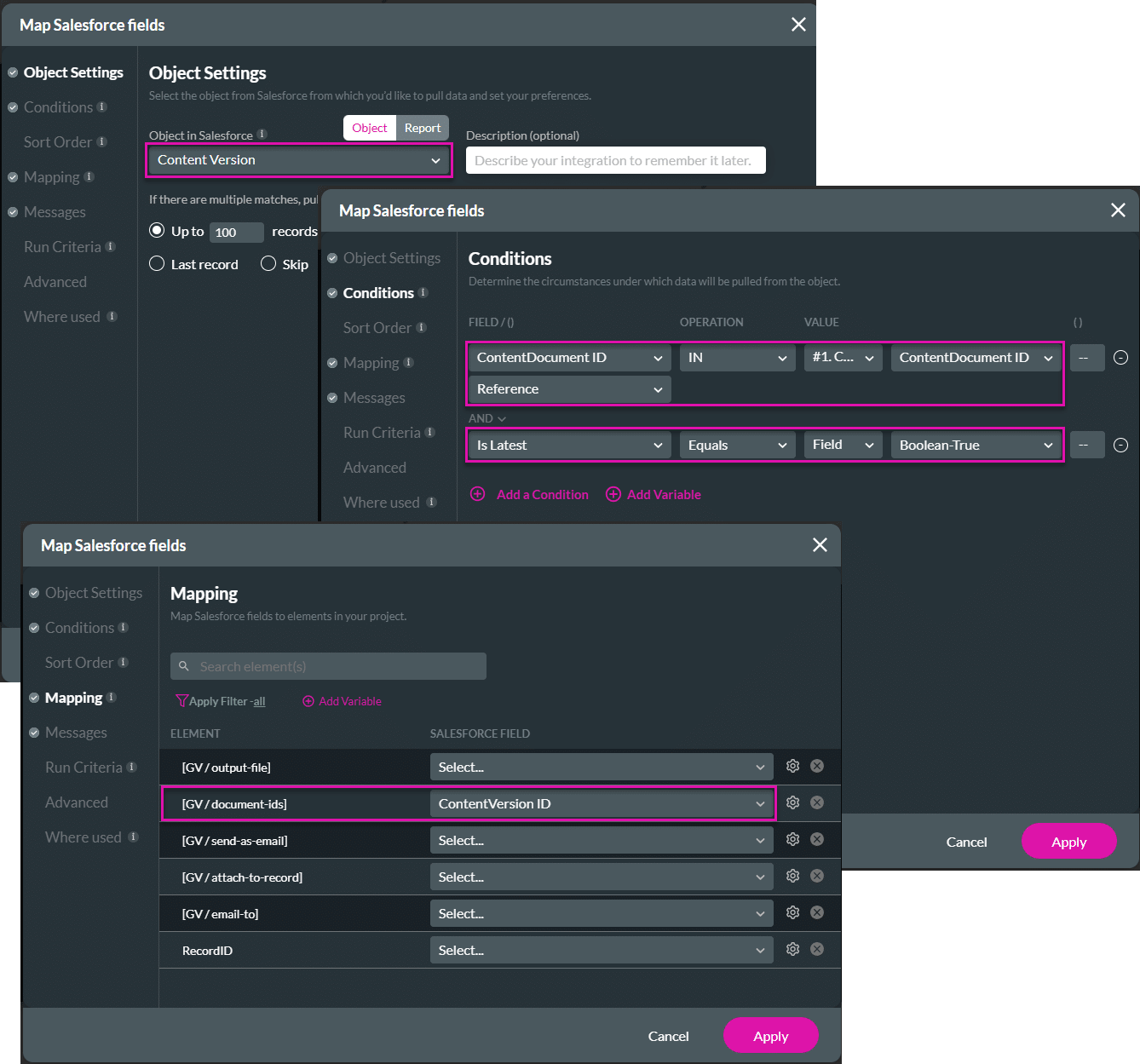1140x1064 pixels.
Task: Remove the GV/email-to mapping row
Action: (817, 912)
